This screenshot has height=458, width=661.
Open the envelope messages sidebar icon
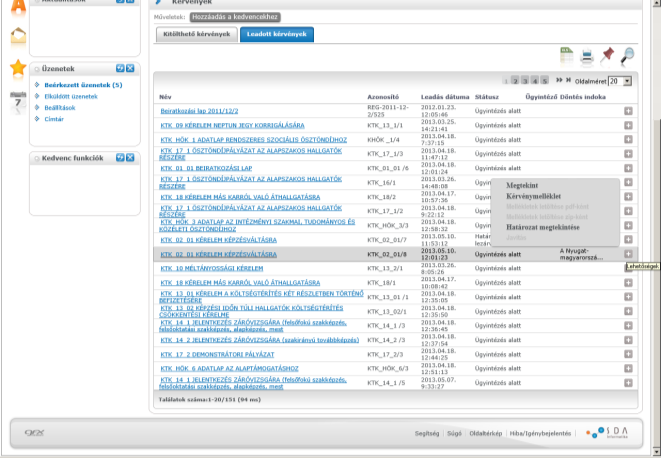(18, 36)
